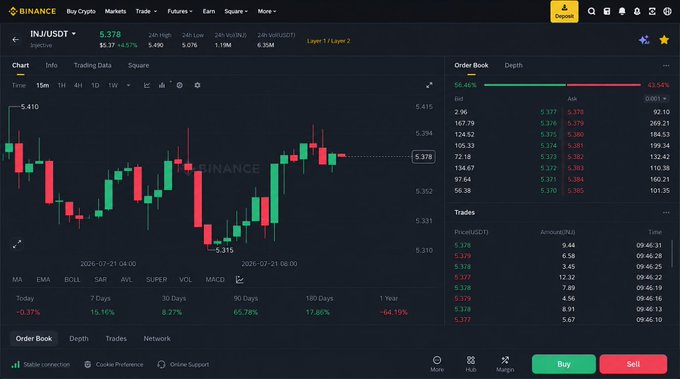Viewport: 680px width, 379px height.
Task: Open Markets in top navigation
Action: tap(115, 11)
